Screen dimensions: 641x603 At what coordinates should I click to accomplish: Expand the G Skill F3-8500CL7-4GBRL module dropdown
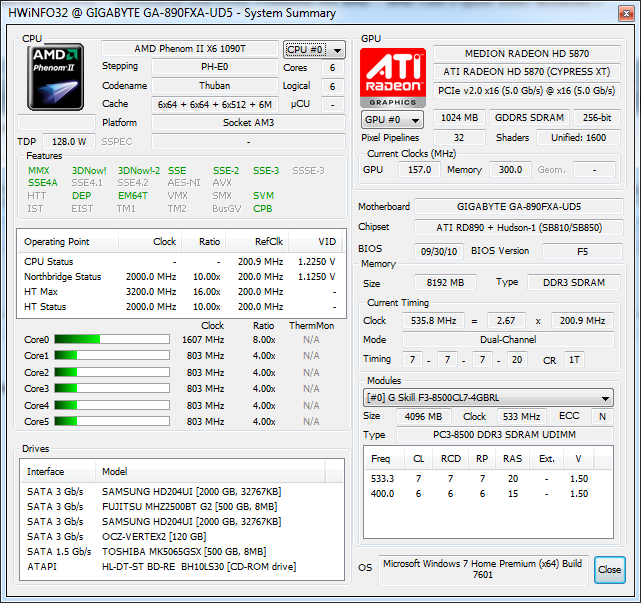click(488, 398)
